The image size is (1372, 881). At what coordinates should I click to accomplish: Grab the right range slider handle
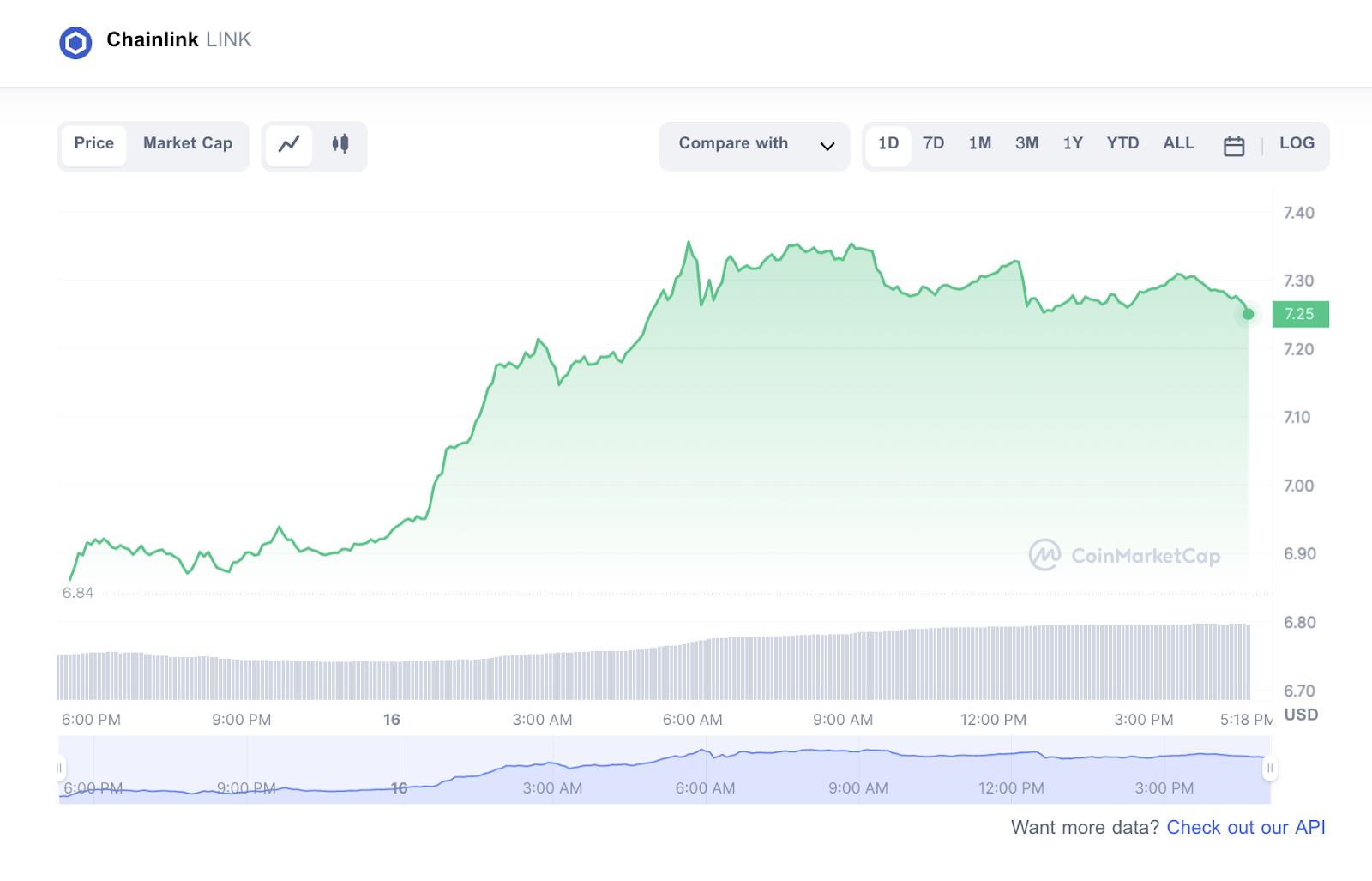coord(1270,769)
